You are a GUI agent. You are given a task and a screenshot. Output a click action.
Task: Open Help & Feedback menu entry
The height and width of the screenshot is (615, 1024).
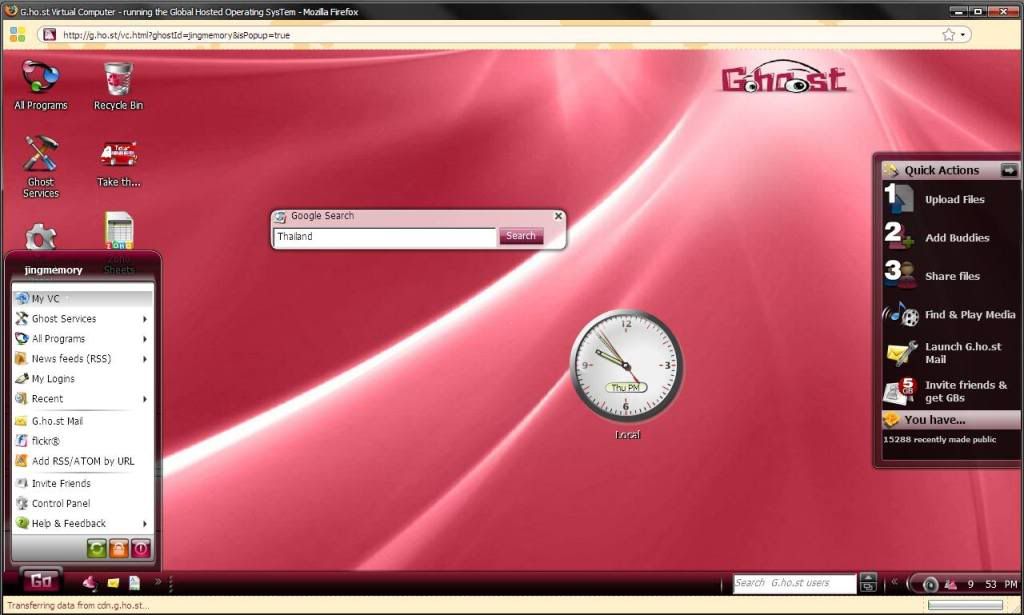82,524
